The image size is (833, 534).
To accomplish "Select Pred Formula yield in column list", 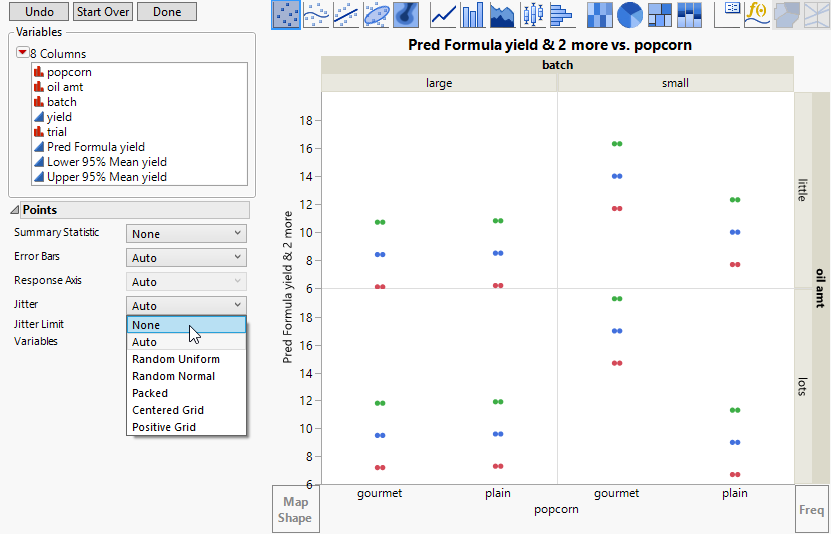I will [96, 147].
